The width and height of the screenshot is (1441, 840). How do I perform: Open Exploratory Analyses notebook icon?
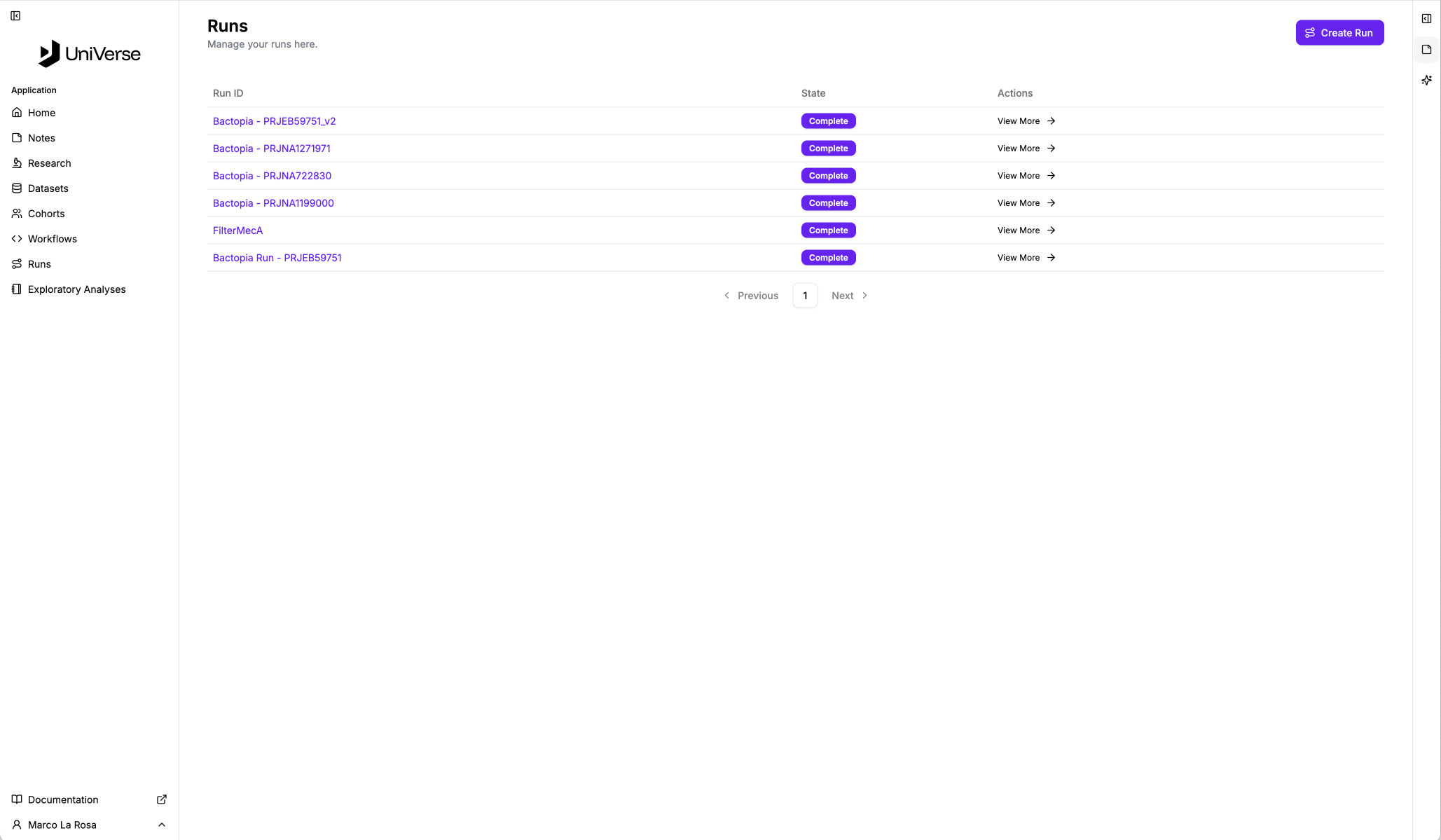17,289
